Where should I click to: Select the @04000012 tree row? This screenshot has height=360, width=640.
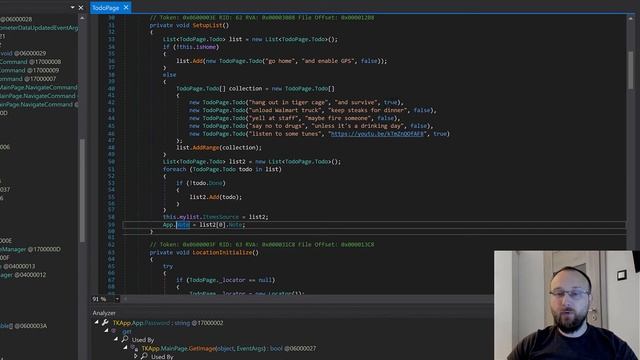[x=23, y=275]
